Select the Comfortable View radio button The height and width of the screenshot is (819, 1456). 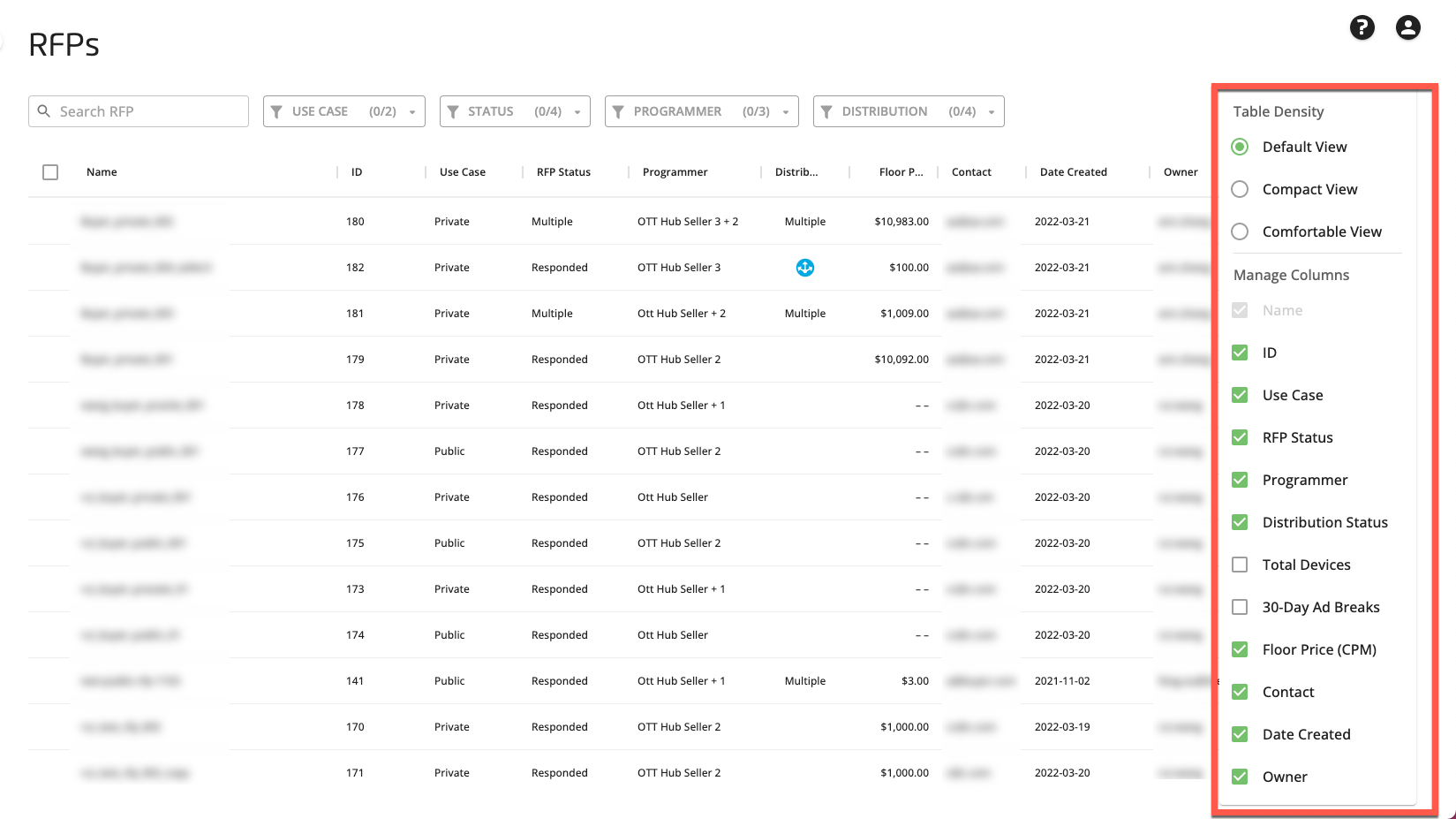pyautogui.click(x=1240, y=231)
